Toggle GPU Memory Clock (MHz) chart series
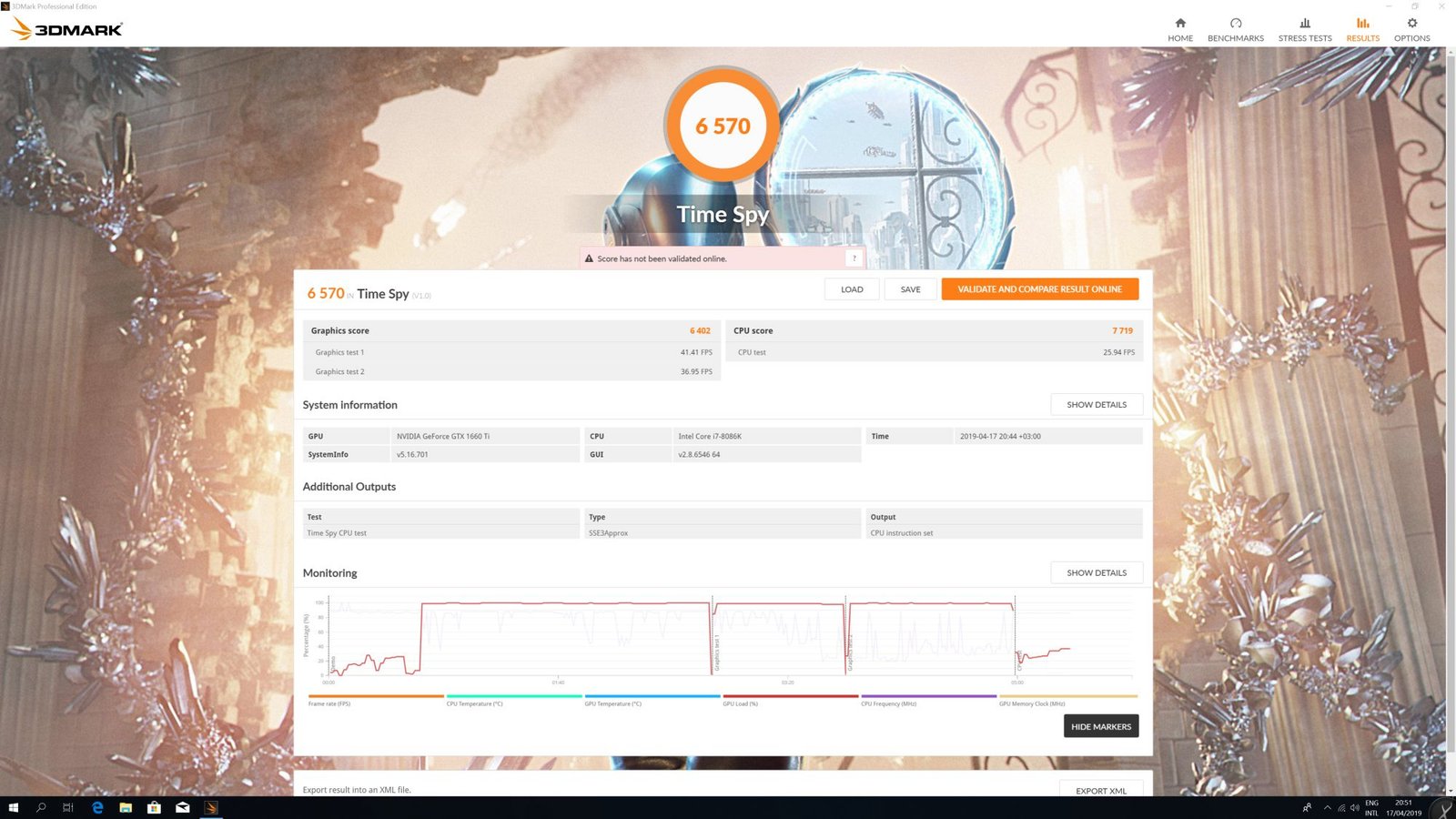Screen dimensions: 1456x819 coord(1068,700)
